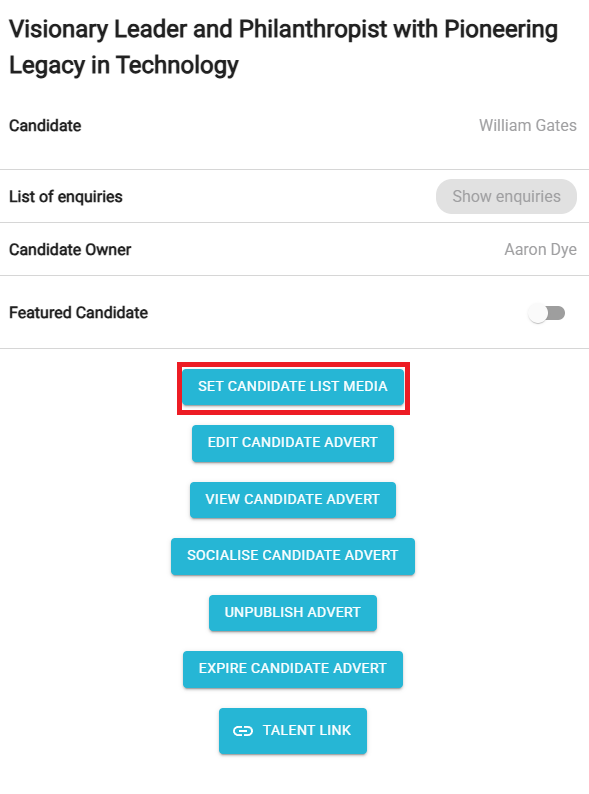Open the Show enquiries list
589x794 pixels.
click(x=506, y=196)
